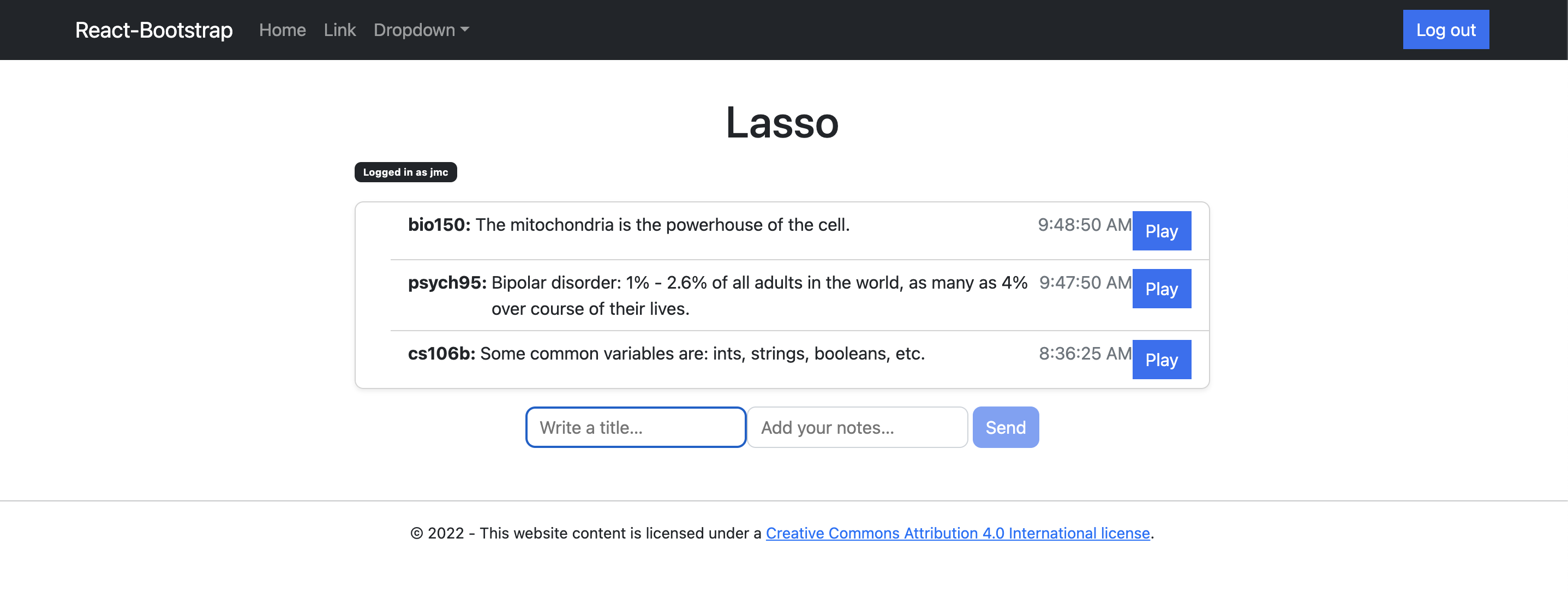Screen dimensions: 1568x598
Task: Click the Logged in as jmc badge
Action: pos(405,172)
